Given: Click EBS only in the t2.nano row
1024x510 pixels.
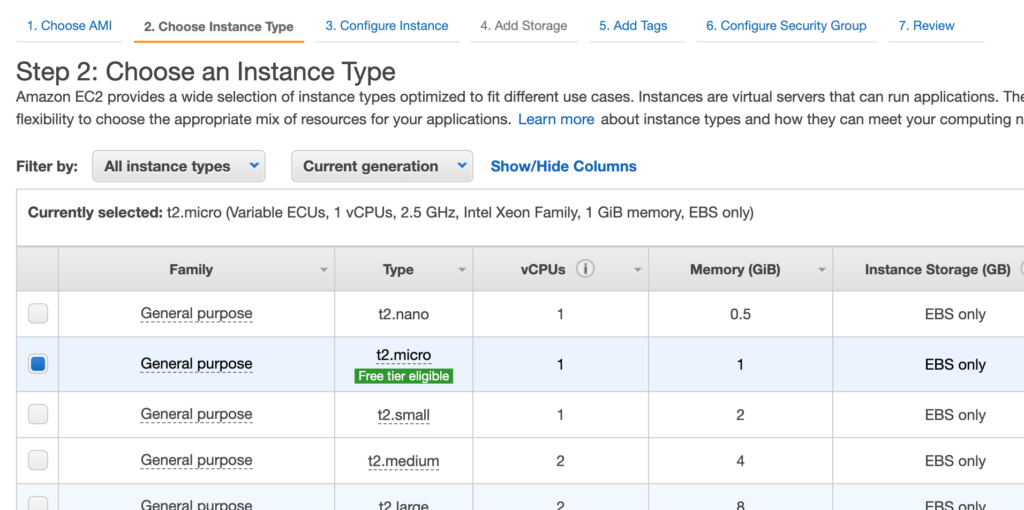Looking at the screenshot, I should click(x=955, y=314).
